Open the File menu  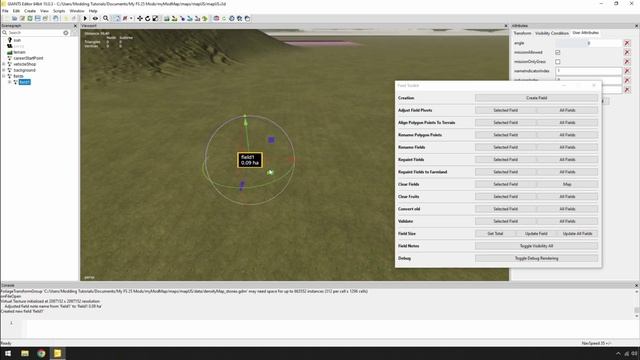point(5,11)
